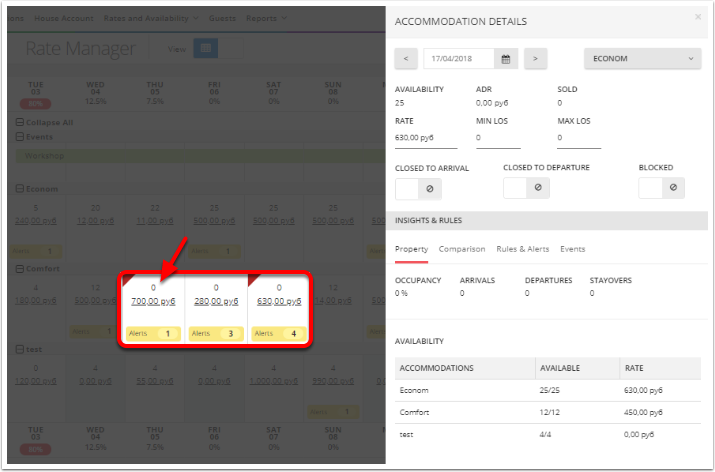Click the 25/25 available cell
715x472 pixels.
point(549,390)
